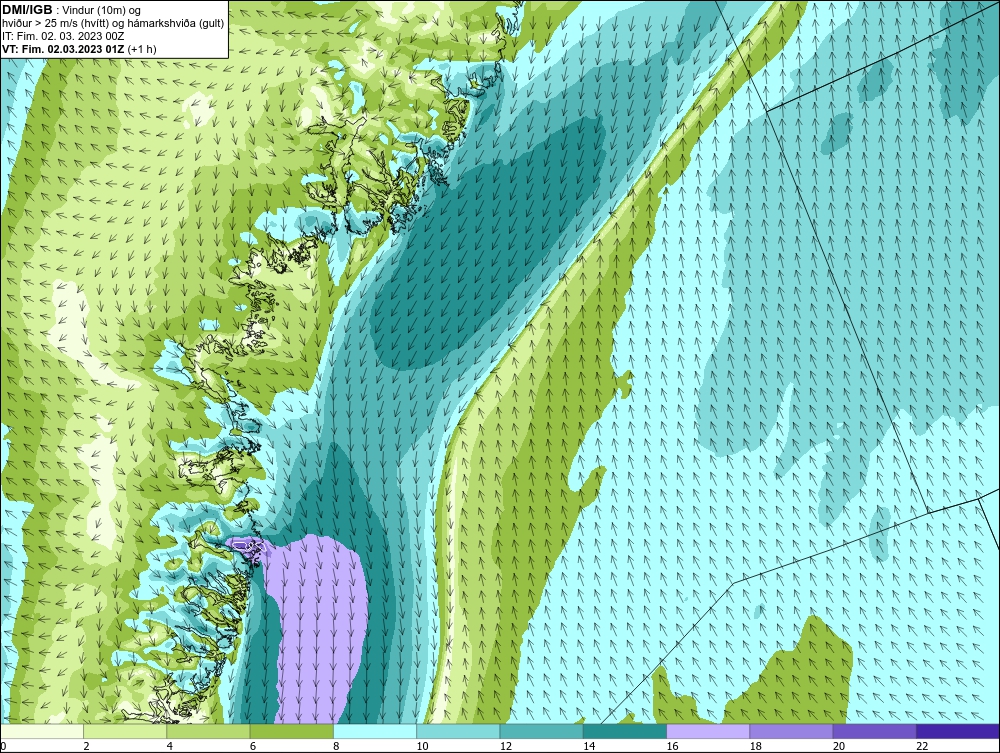Click the 14–16 m/s dark teal legend swatch
The height and width of the screenshot is (753, 1000).
click(x=625, y=731)
